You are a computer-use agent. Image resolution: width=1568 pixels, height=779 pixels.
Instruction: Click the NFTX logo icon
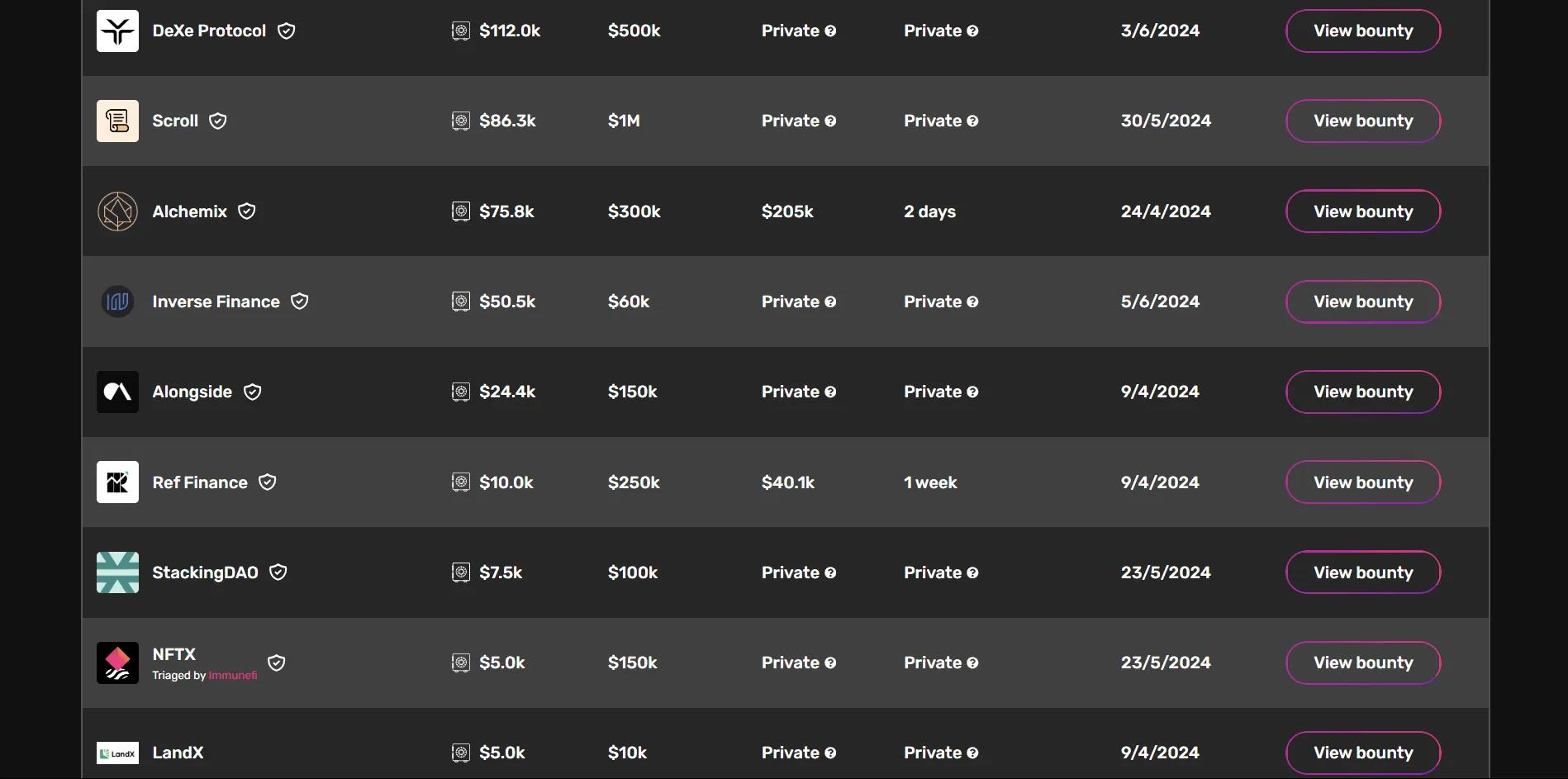(x=117, y=663)
